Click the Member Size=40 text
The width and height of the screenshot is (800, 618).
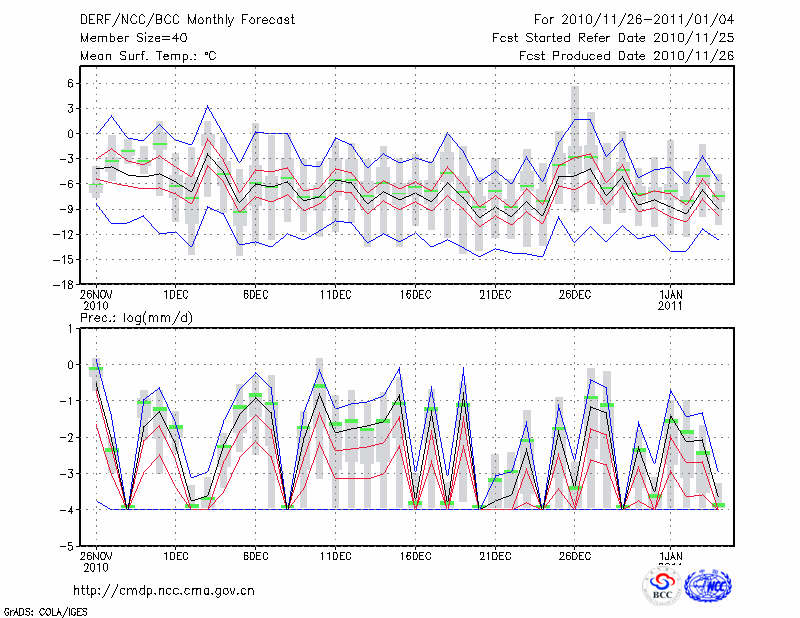[x=126, y=38]
